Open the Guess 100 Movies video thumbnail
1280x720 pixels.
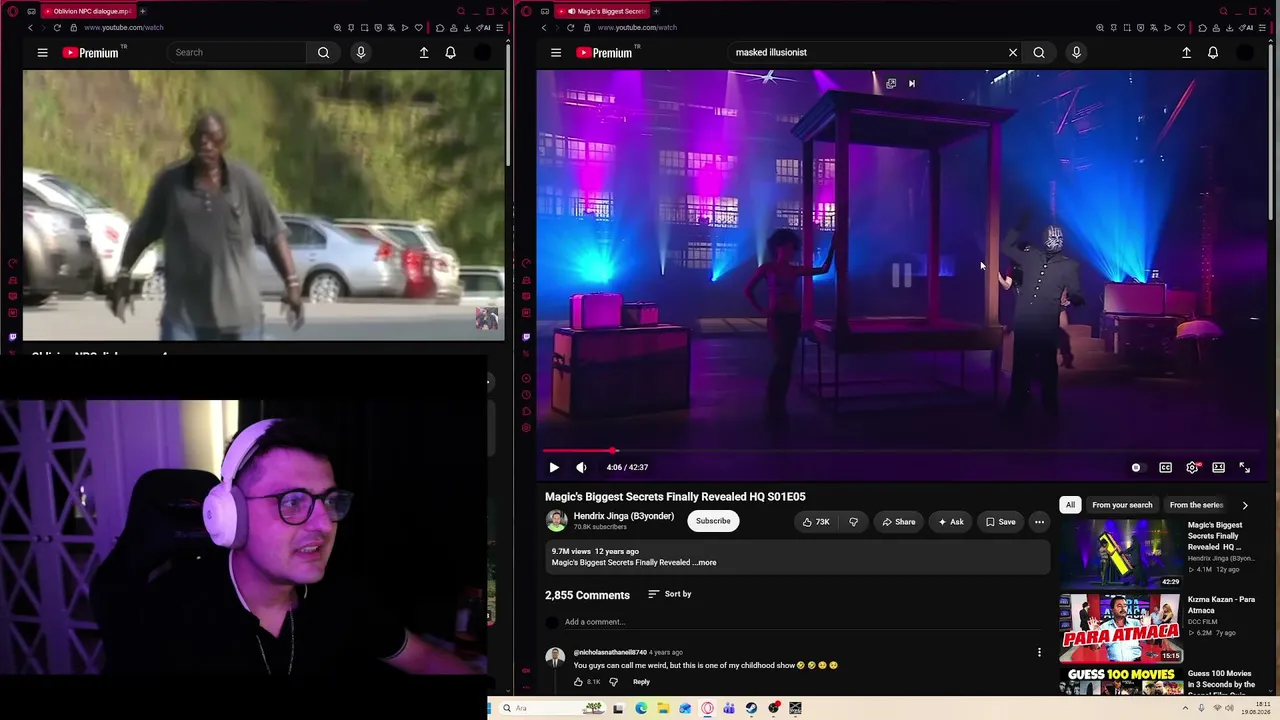tap(1120, 682)
